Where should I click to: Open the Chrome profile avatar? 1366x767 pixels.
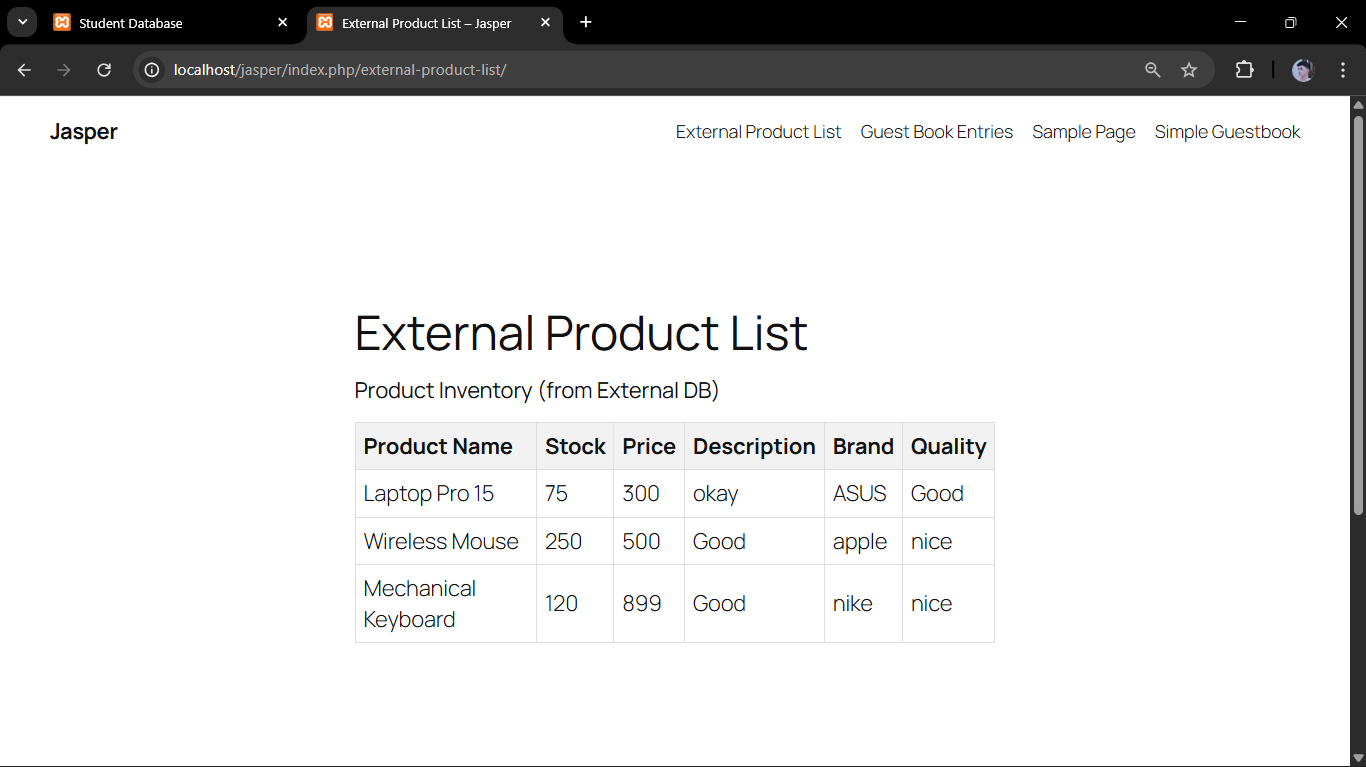[1302, 70]
